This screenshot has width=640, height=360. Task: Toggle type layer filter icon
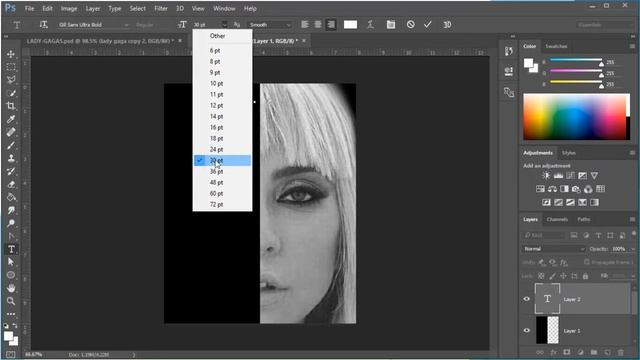tap(598, 235)
